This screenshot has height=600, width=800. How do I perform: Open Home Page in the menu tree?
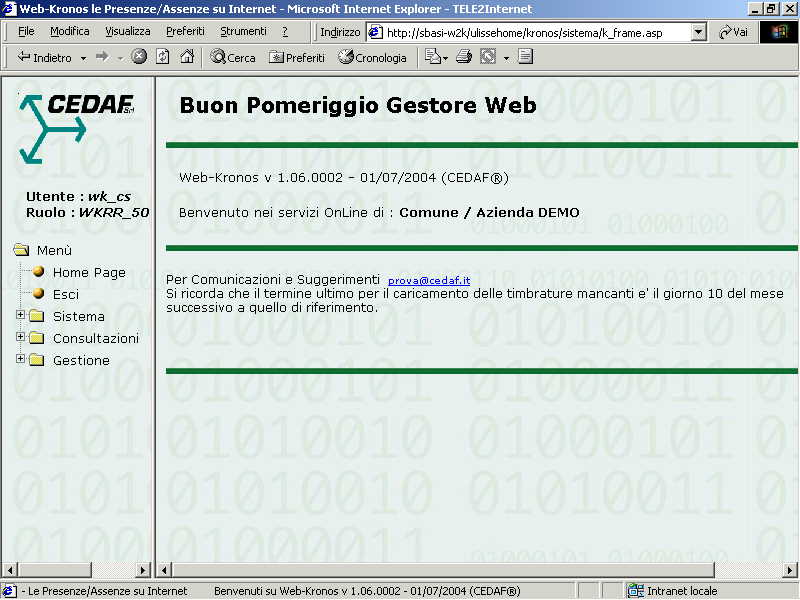coord(89,272)
